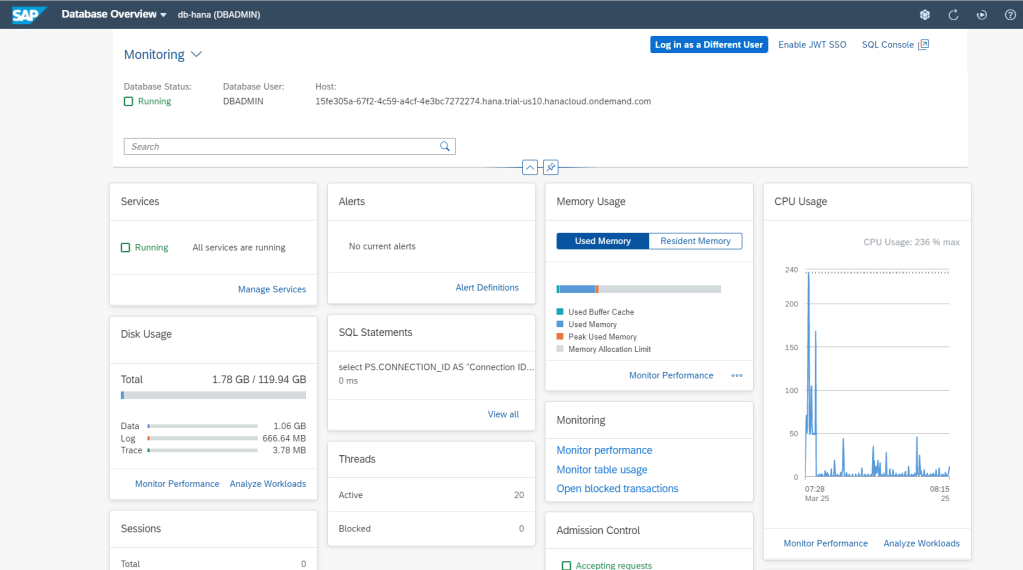This screenshot has width=1023, height=570.
Task: Click the search magnifier icon
Action: pos(445,147)
